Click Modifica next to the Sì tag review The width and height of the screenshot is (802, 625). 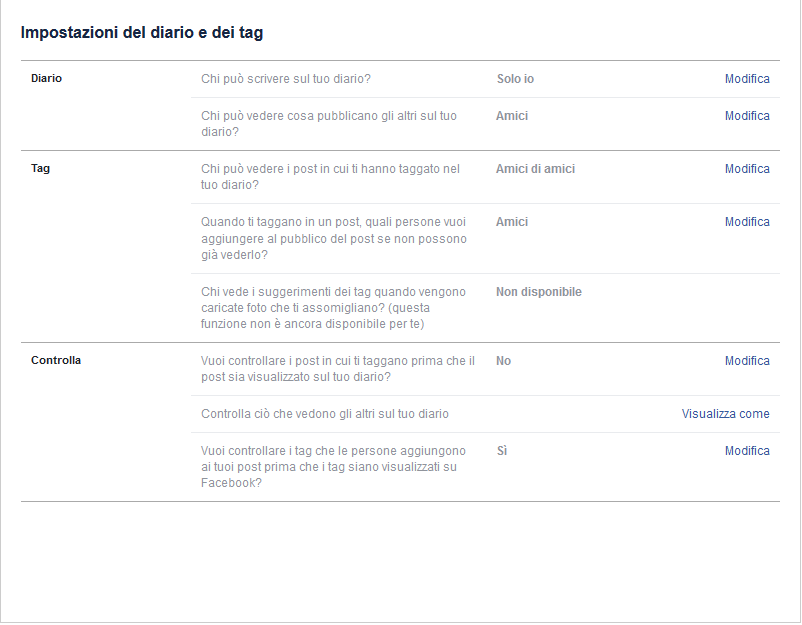pyautogui.click(x=747, y=451)
